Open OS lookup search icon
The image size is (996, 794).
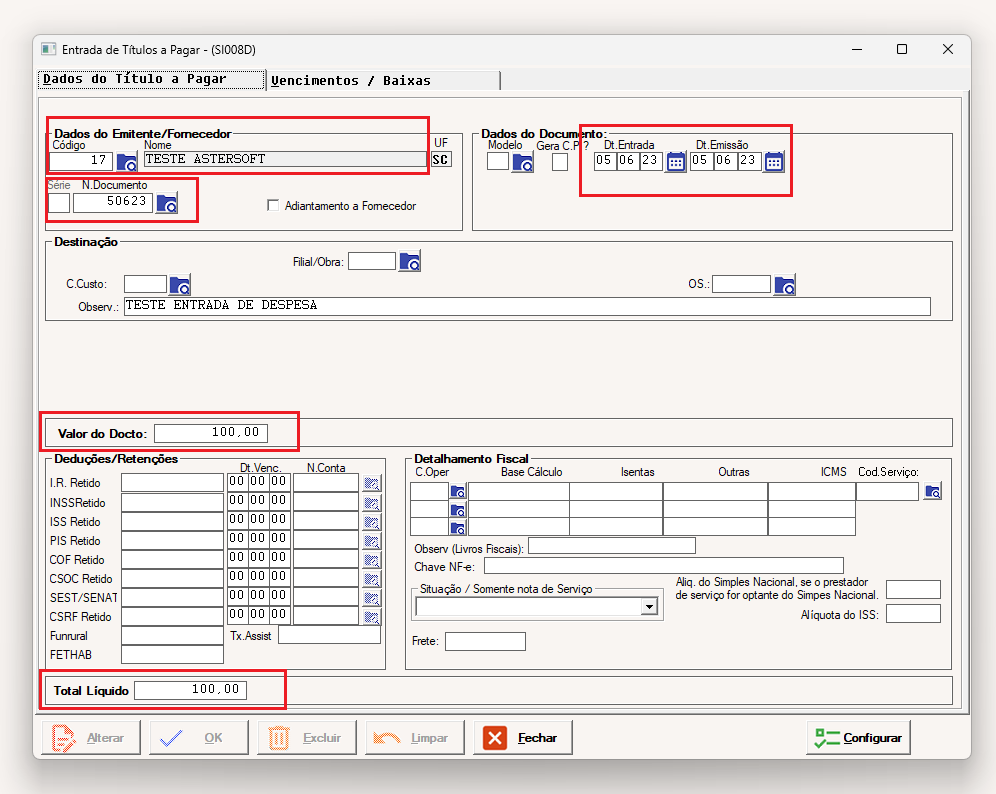point(784,285)
